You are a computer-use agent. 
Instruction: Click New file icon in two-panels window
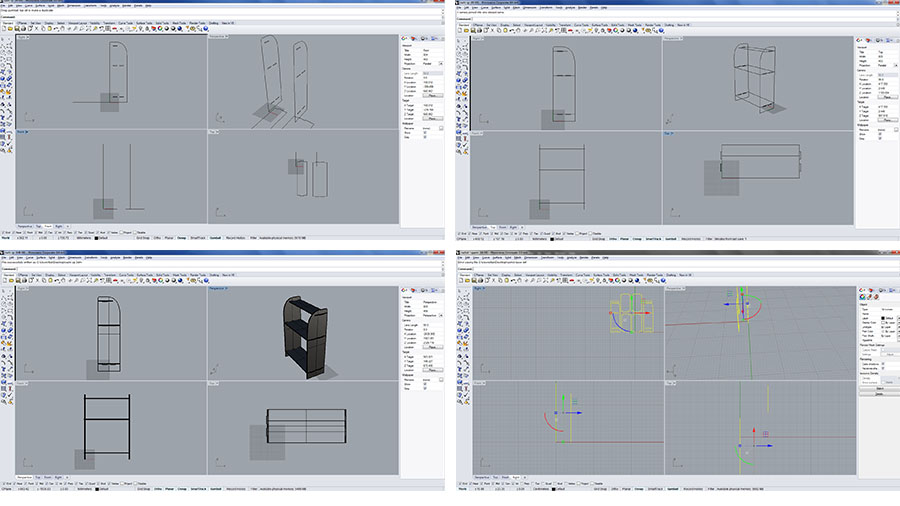4,29
